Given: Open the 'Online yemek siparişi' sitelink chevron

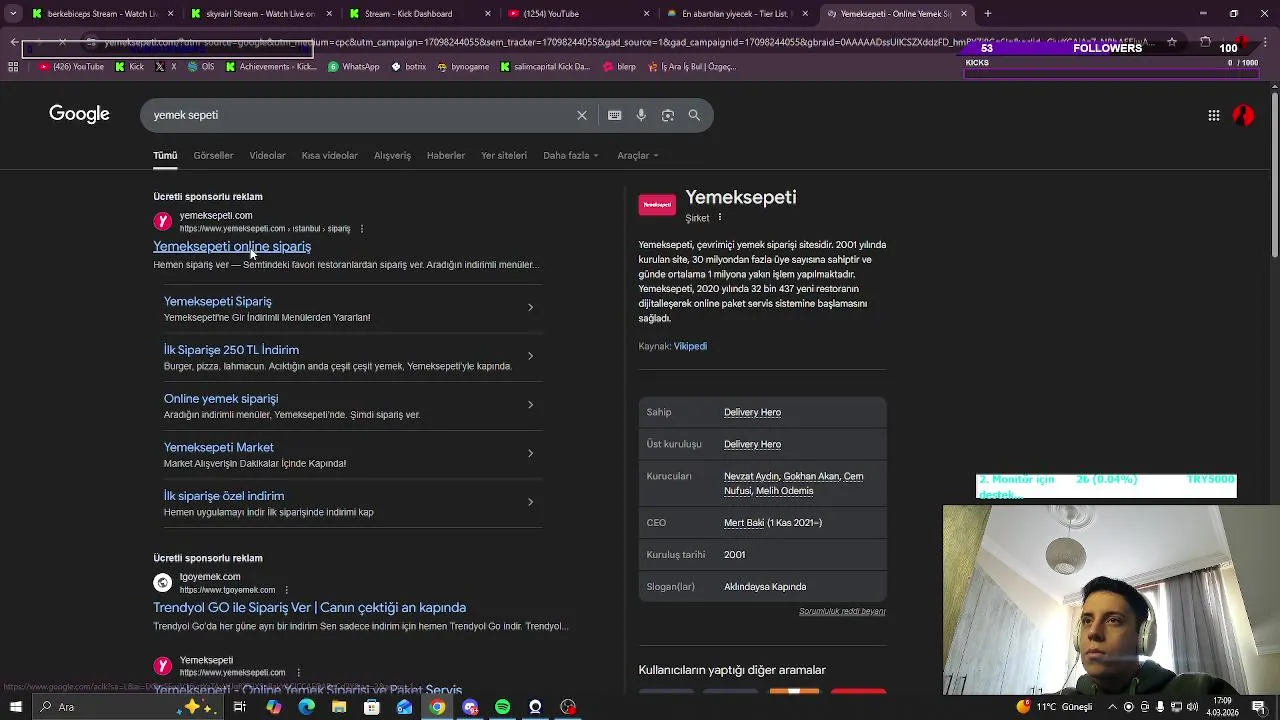Looking at the screenshot, I should coord(530,405).
